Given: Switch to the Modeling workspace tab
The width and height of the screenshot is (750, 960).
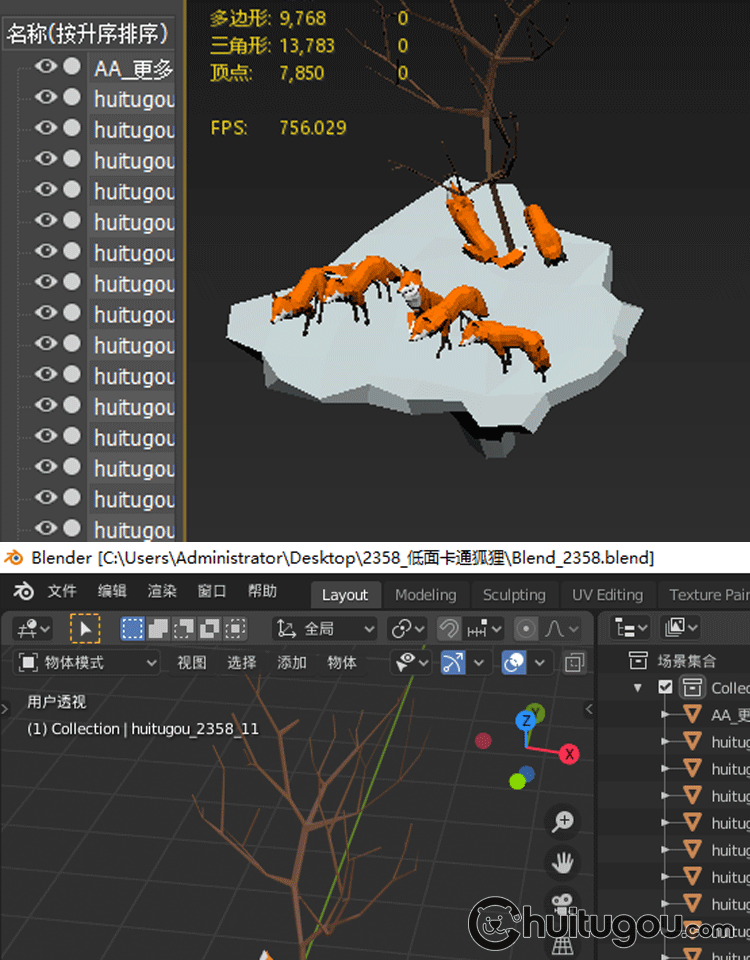Looking at the screenshot, I should pyautogui.click(x=425, y=594).
